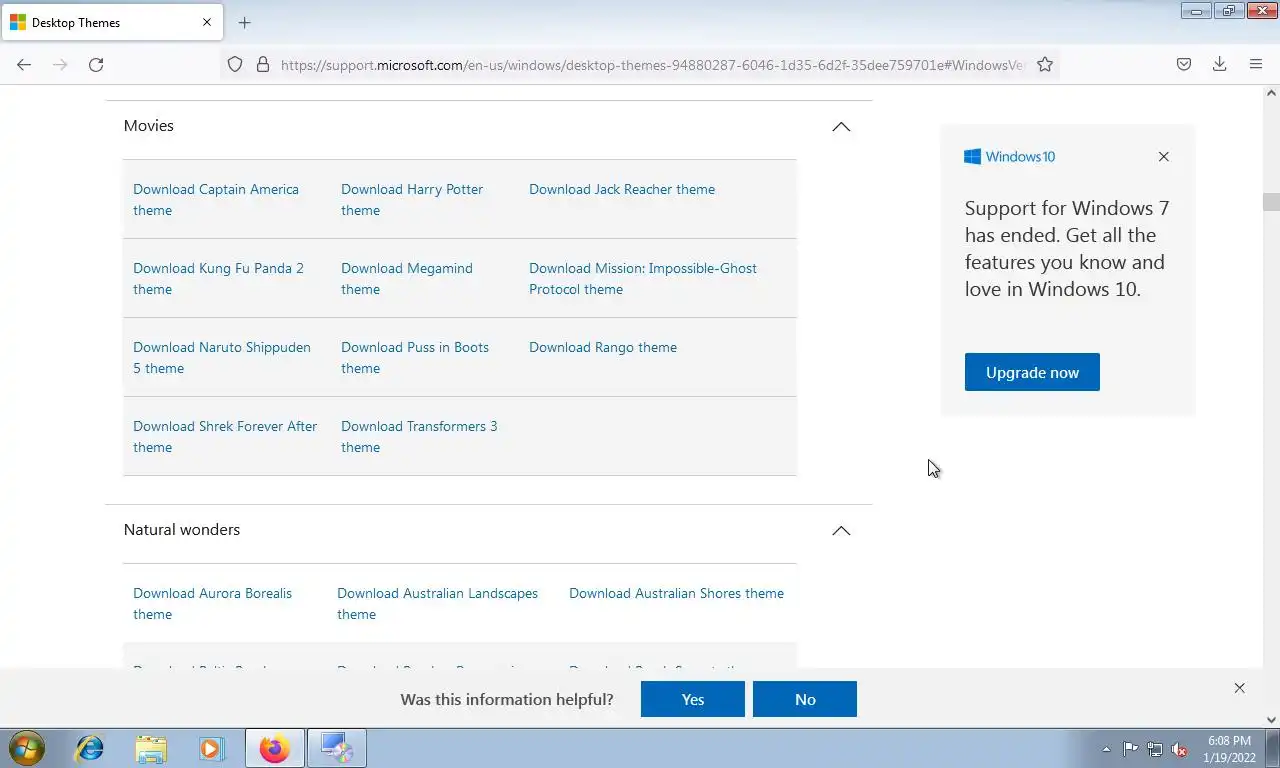Download Australian Shores theme
Viewport: 1280px width, 768px height.
pos(676,593)
